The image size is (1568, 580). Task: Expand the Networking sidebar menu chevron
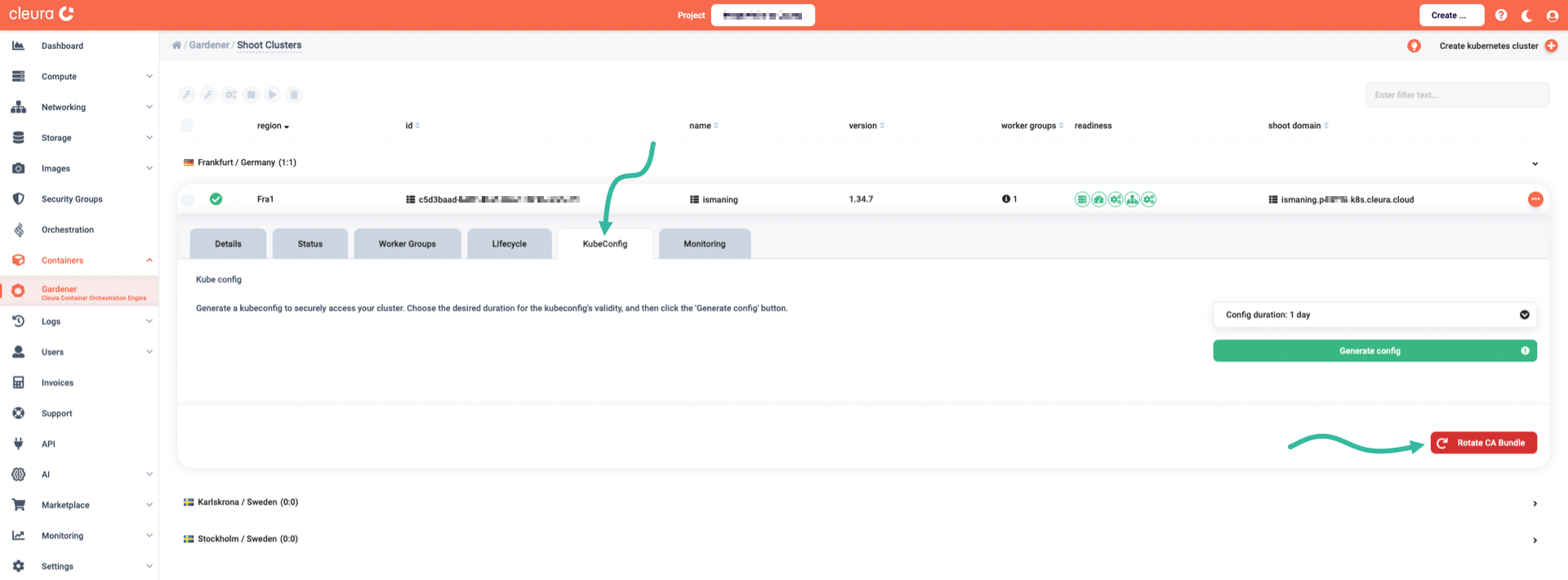tap(149, 107)
